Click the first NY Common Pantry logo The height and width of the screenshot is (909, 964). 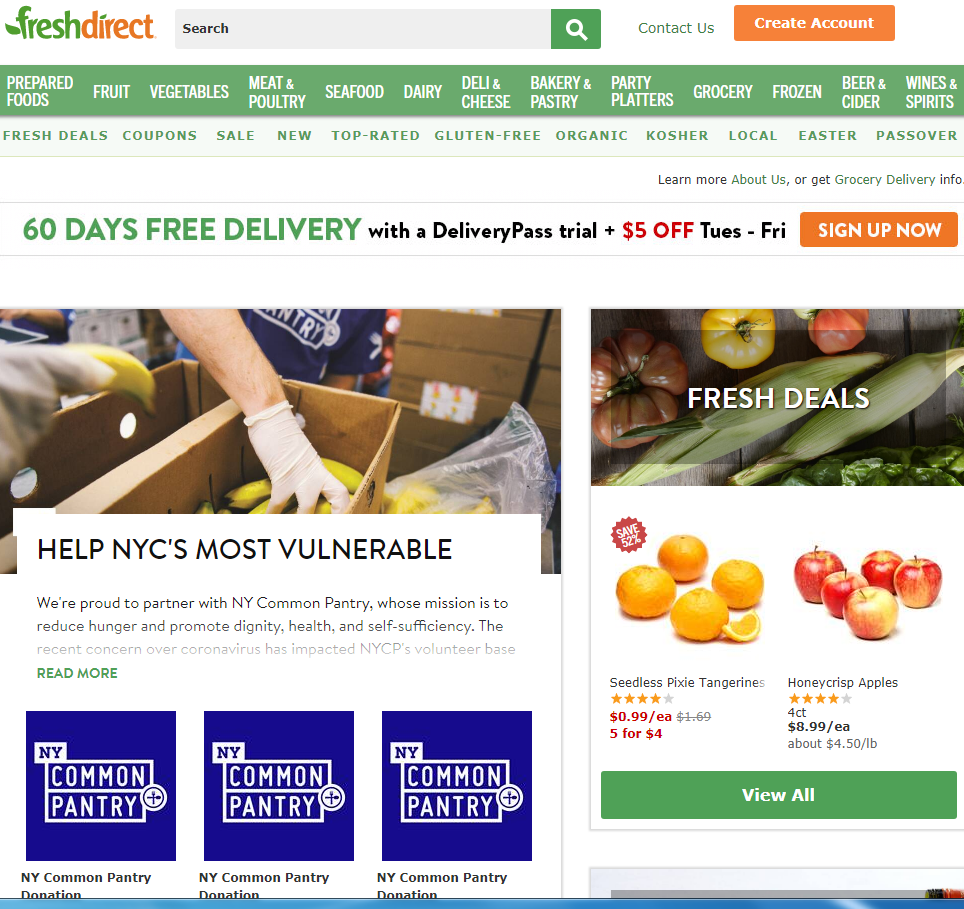(x=101, y=785)
